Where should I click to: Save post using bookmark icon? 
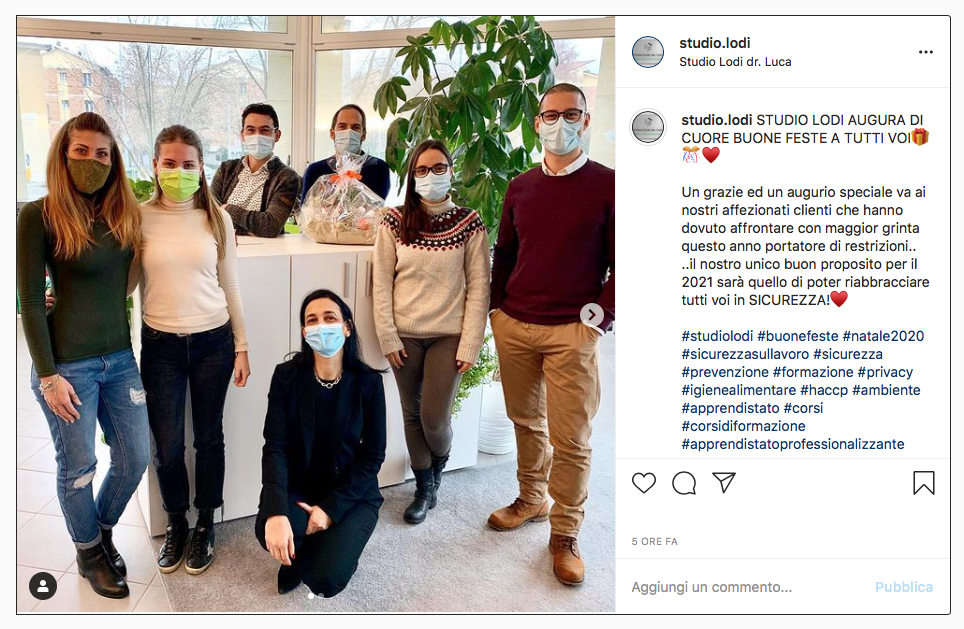tap(923, 483)
